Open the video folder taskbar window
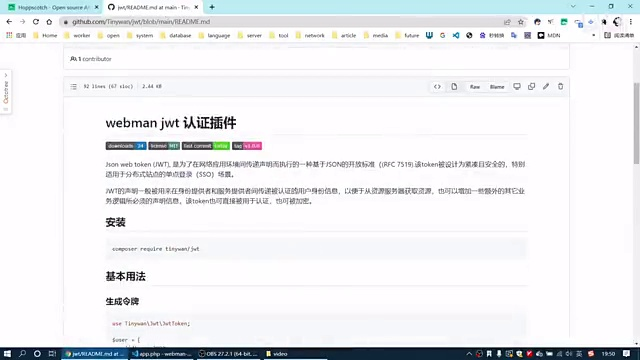 pos(295,354)
